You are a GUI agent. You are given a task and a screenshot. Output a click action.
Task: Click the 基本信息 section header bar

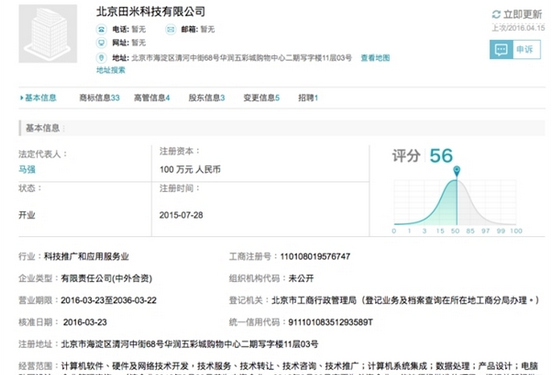(x=282, y=128)
